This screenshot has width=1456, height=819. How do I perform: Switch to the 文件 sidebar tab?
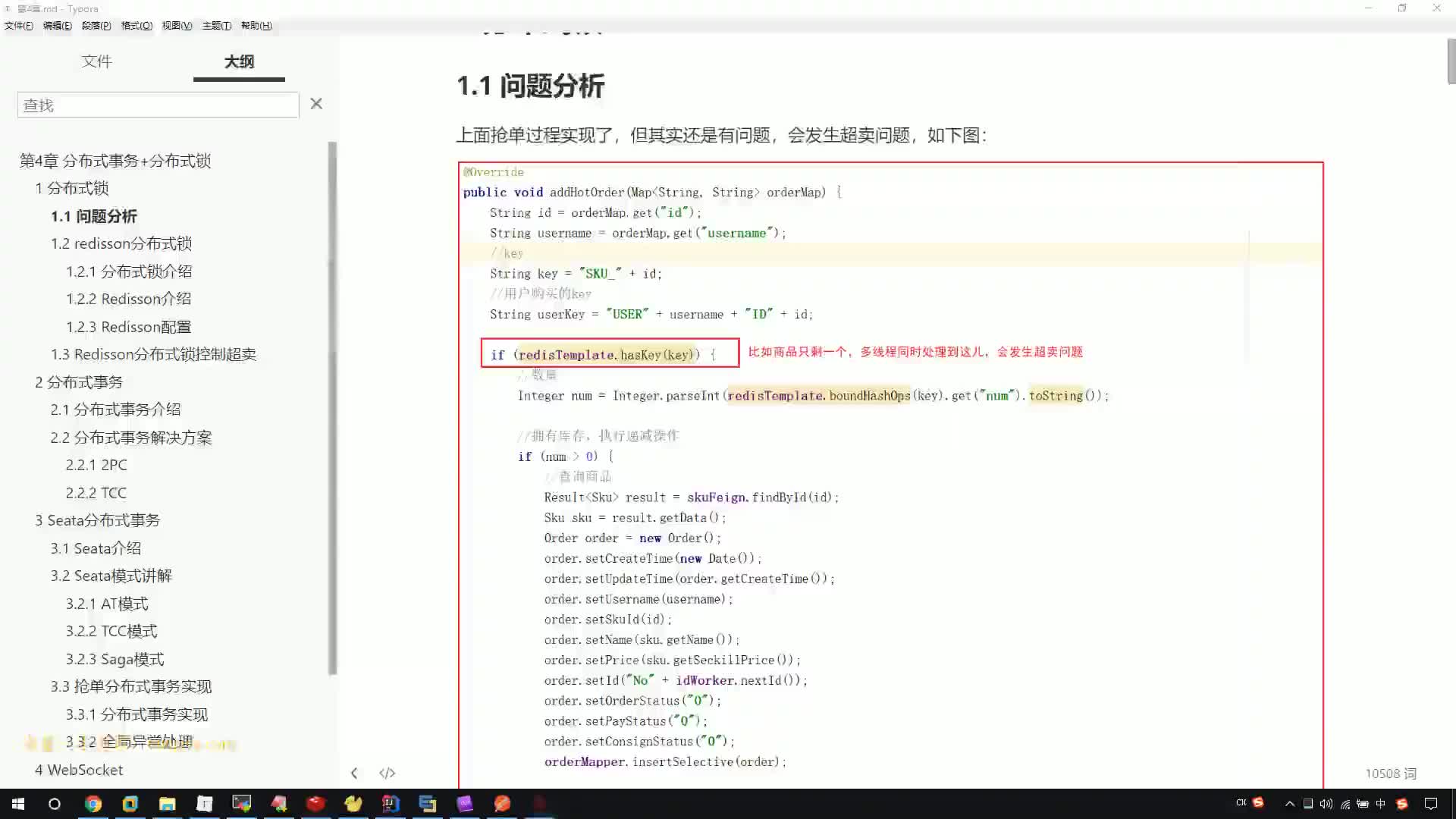pos(96,61)
